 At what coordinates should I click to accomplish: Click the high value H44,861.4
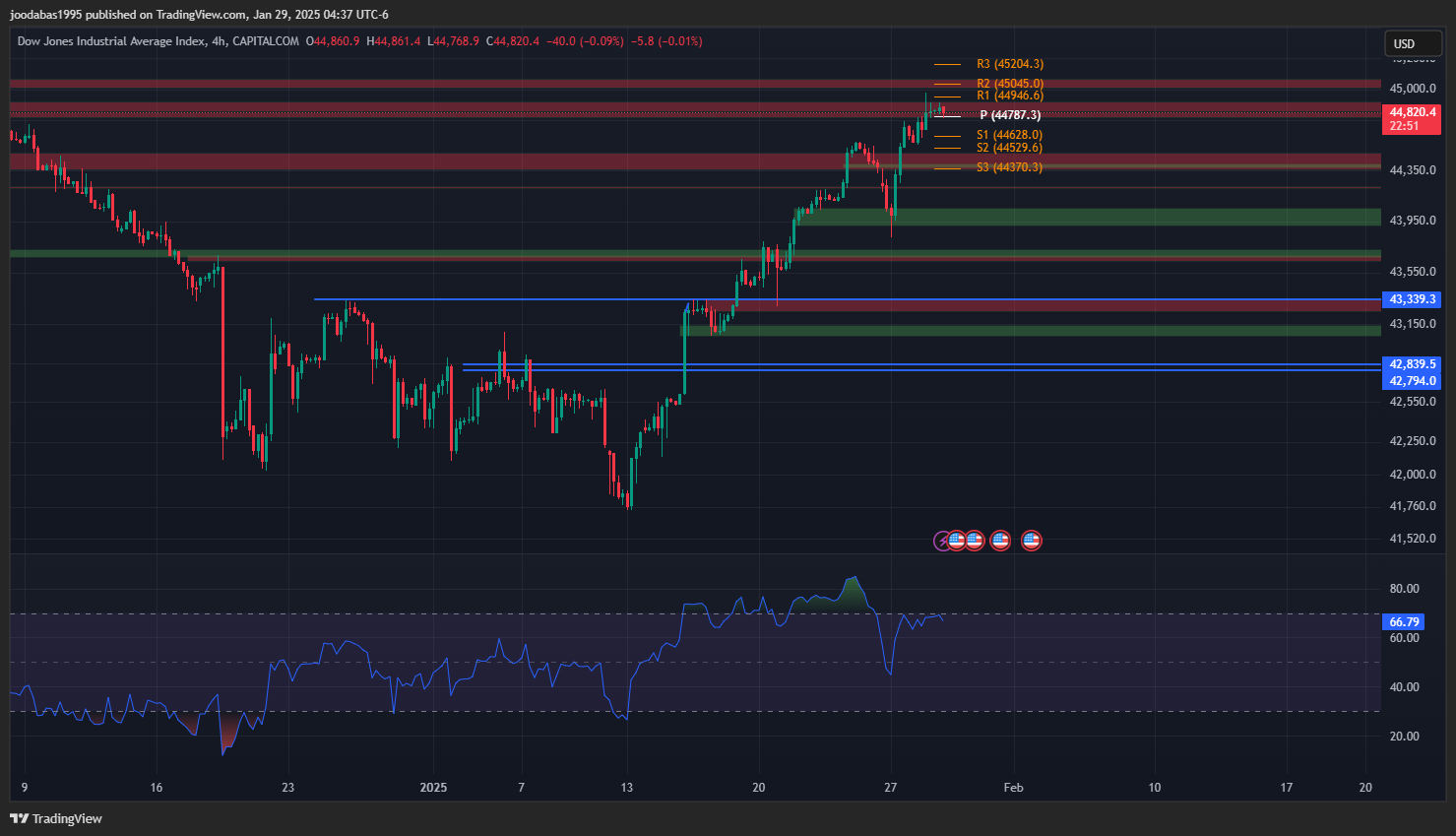tap(394, 41)
